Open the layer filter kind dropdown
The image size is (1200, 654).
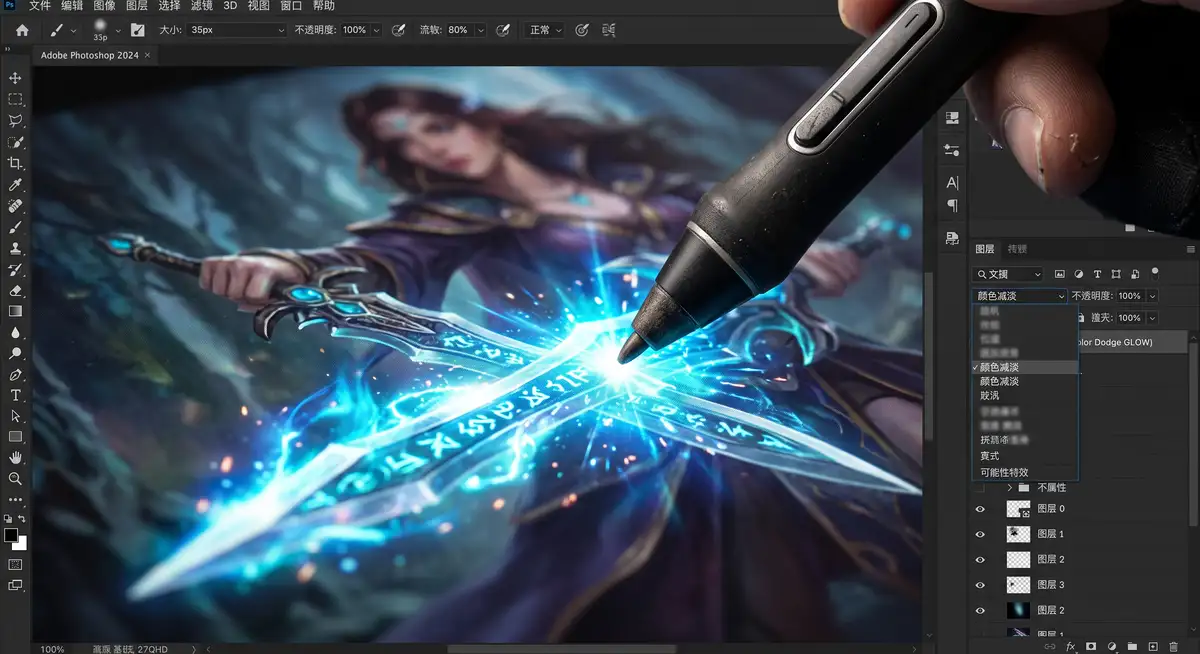point(1009,274)
